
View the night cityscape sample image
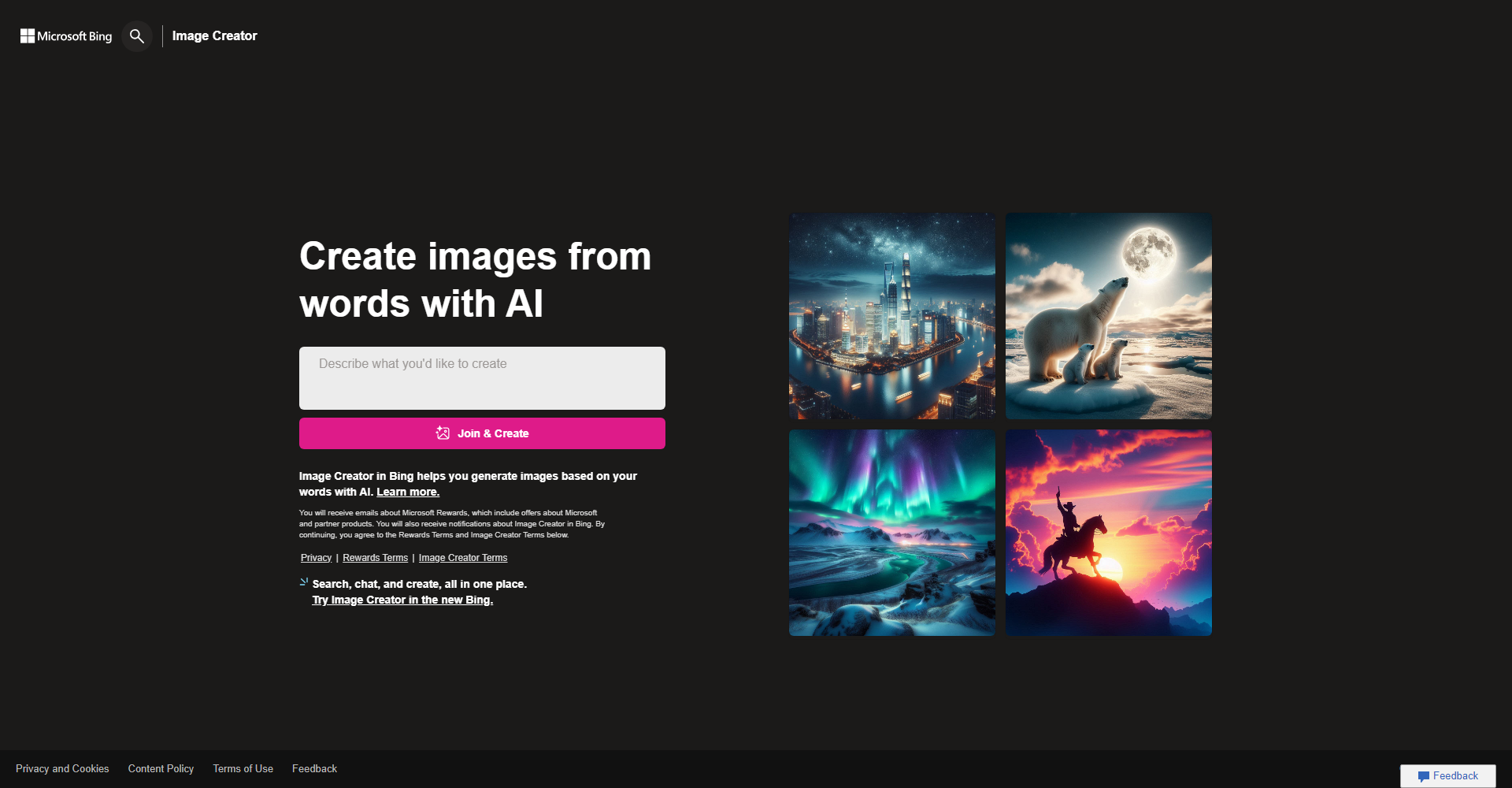click(891, 315)
